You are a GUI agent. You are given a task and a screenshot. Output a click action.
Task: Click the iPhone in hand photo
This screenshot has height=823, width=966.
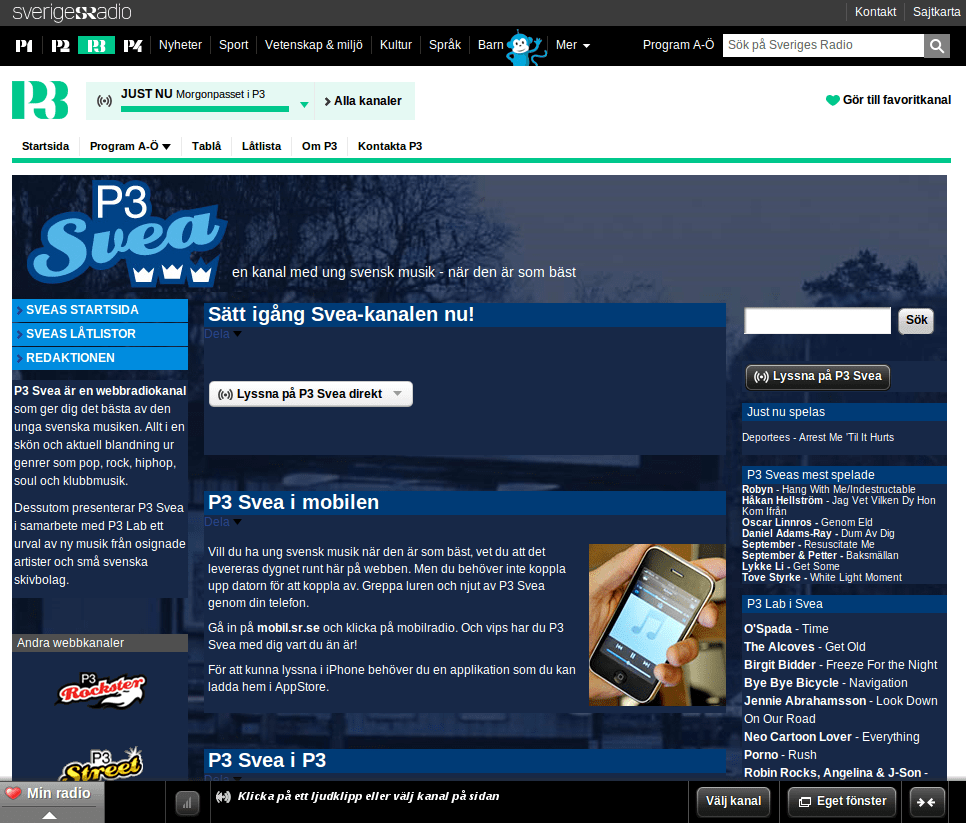tap(657, 625)
